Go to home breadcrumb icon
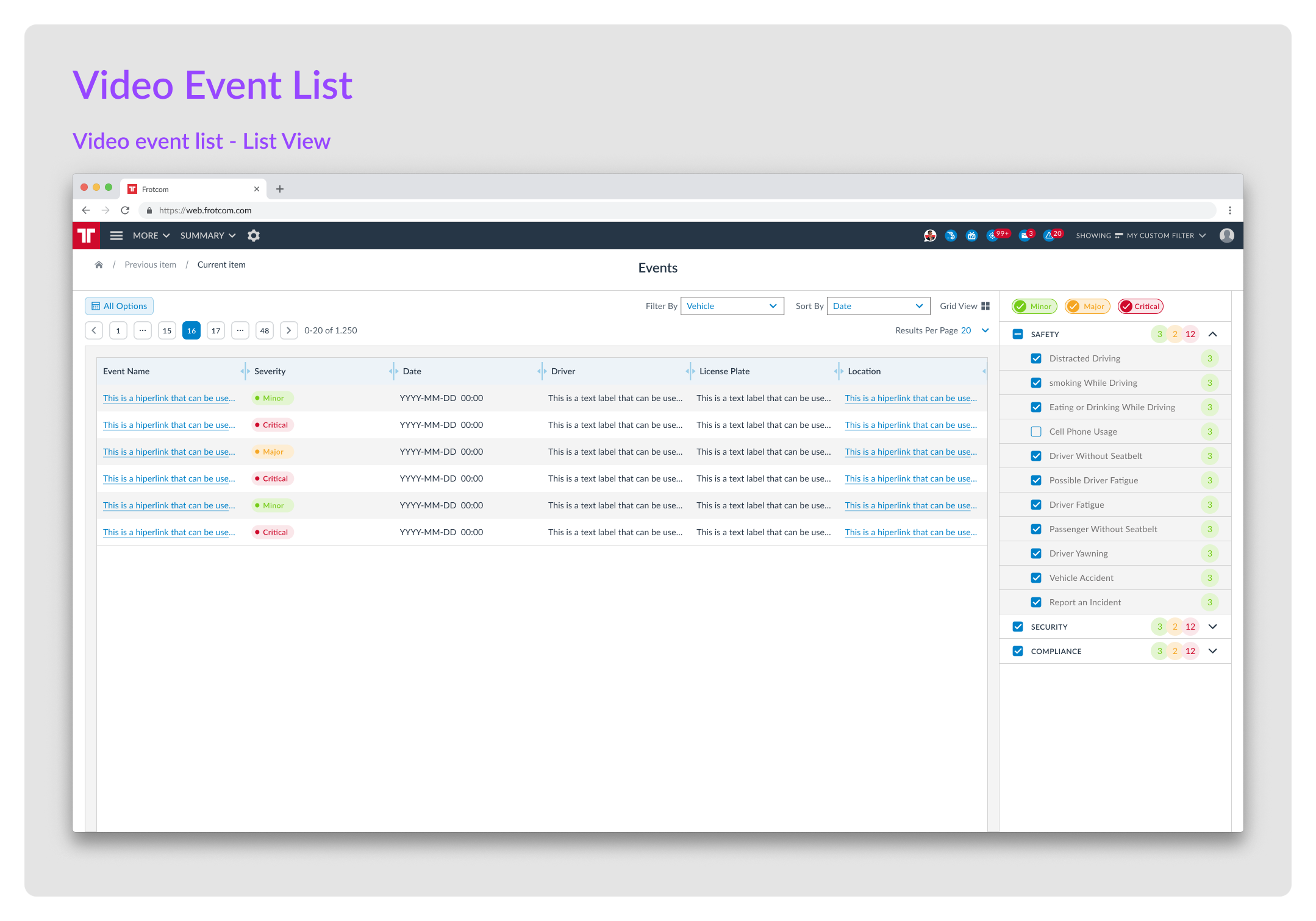The width and height of the screenshot is (1316, 921). [x=99, y=265]
